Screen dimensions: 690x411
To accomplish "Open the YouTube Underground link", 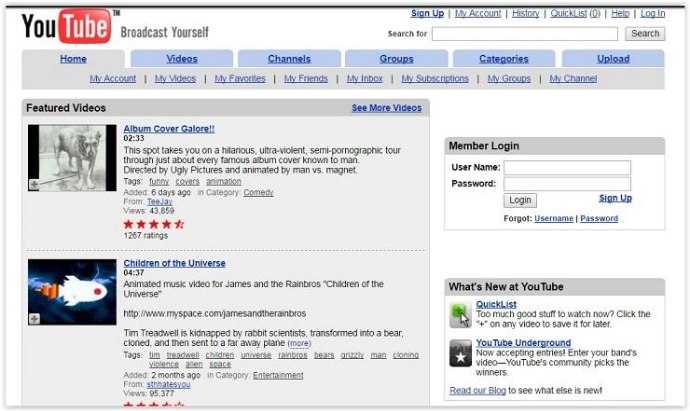I will point(523,343).
